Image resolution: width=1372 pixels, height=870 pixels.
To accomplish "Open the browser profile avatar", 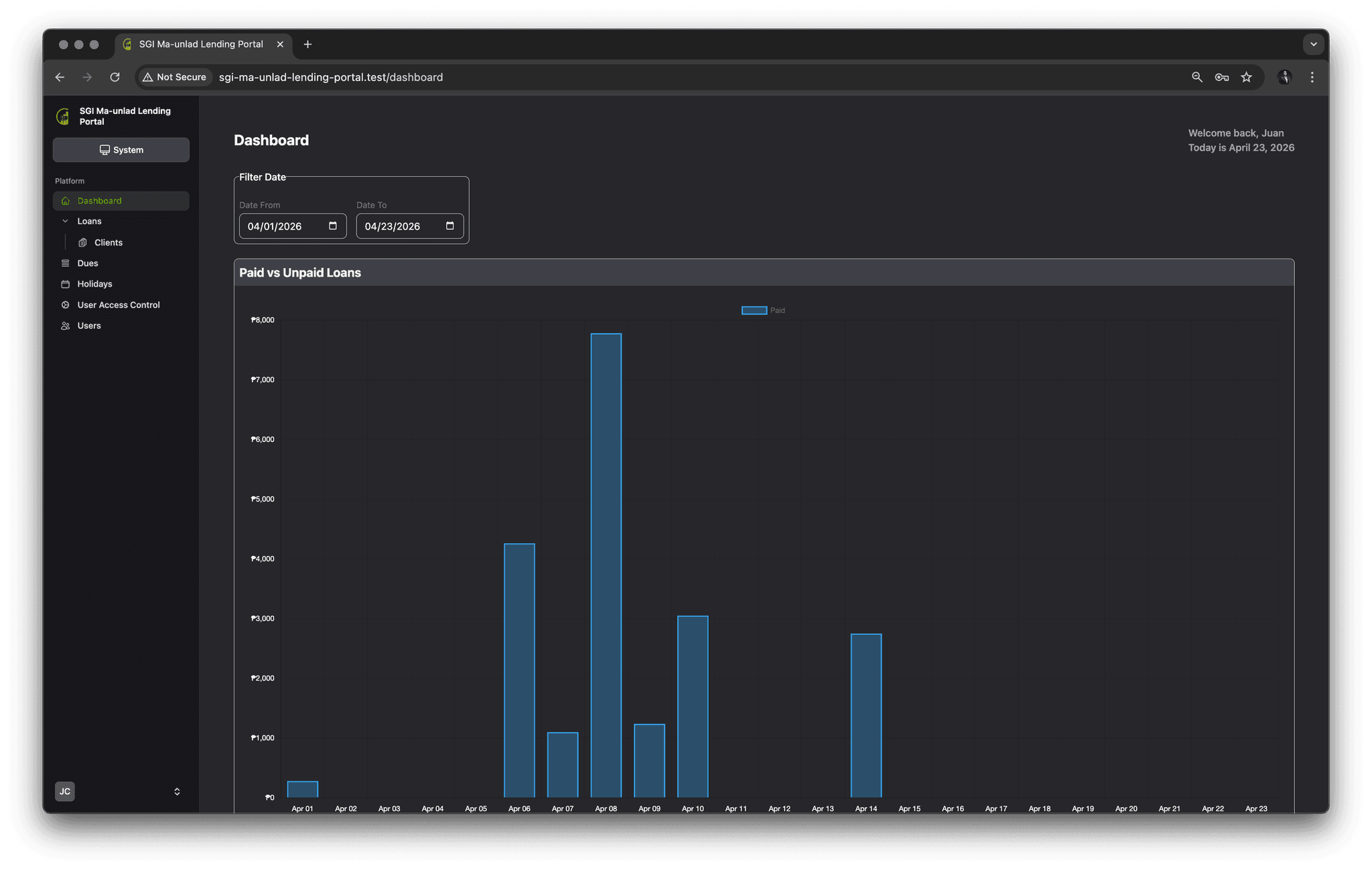I will pyautogui.click(x=1284, y=77).
